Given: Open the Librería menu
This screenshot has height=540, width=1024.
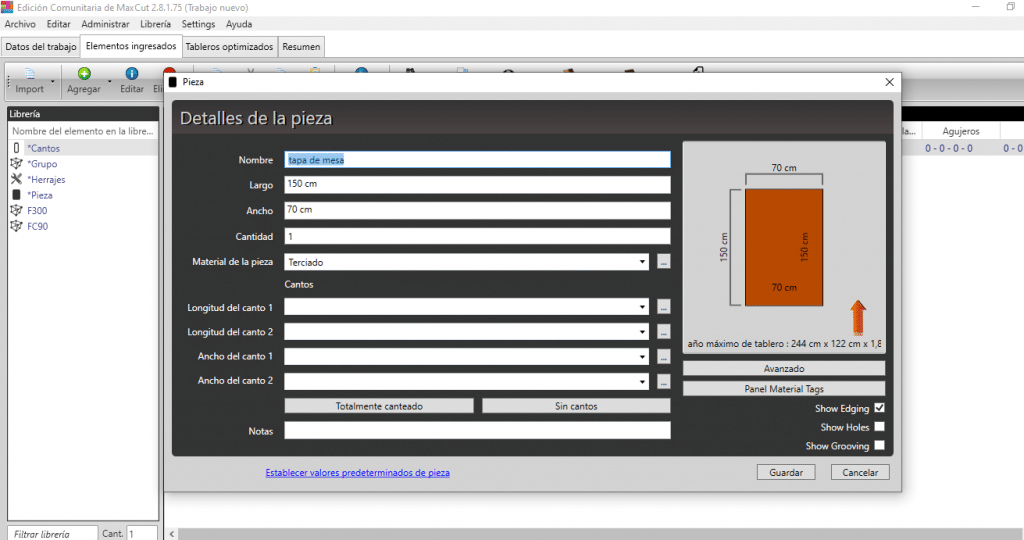Looking at the screenshot, I should [155, 24].
